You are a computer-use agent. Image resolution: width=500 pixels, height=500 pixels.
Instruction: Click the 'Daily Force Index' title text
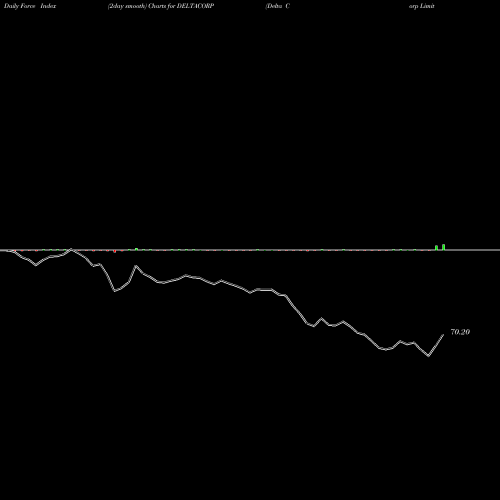pos(30,6)
